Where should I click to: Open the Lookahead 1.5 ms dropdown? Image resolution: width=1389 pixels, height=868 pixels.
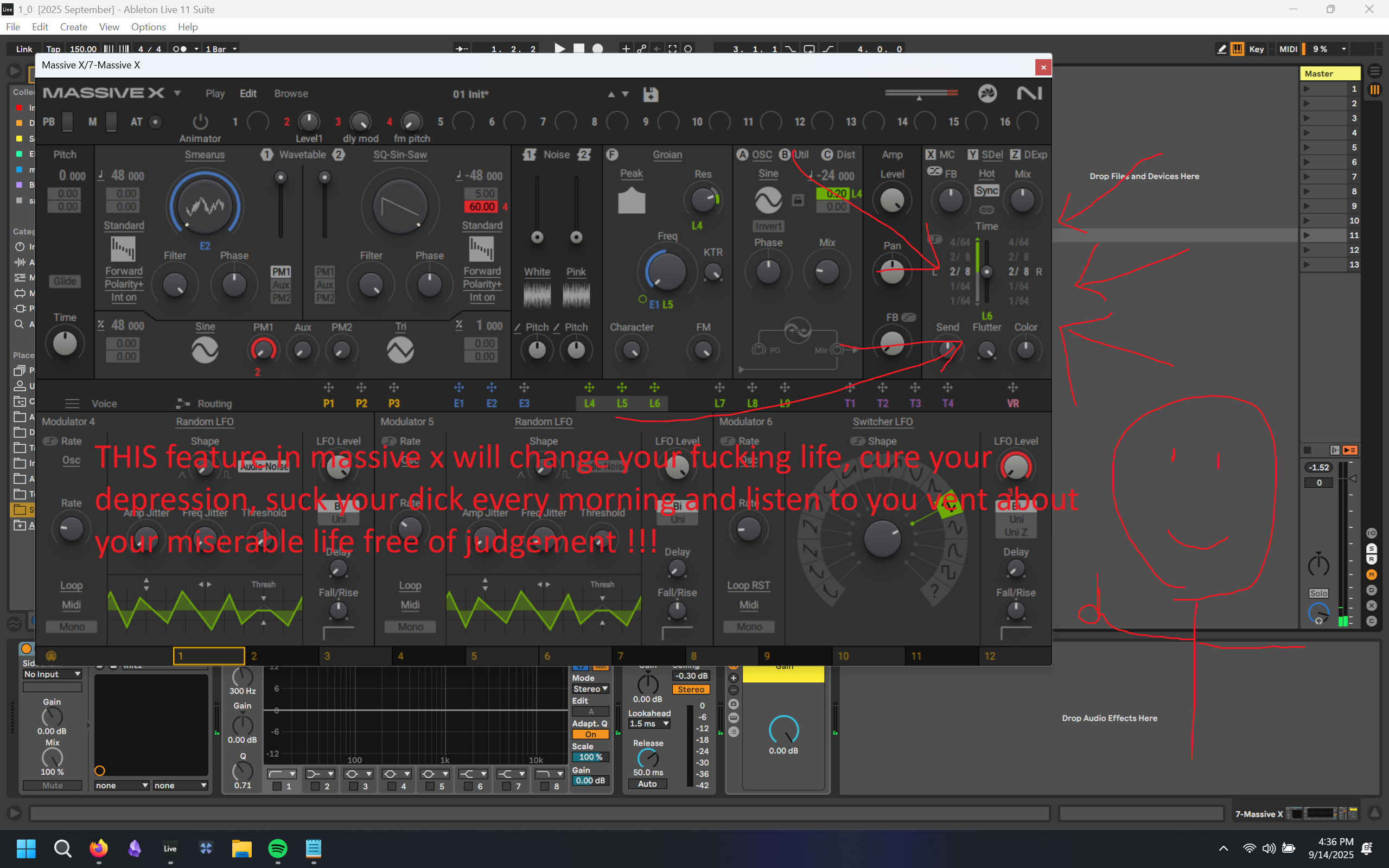649,724
